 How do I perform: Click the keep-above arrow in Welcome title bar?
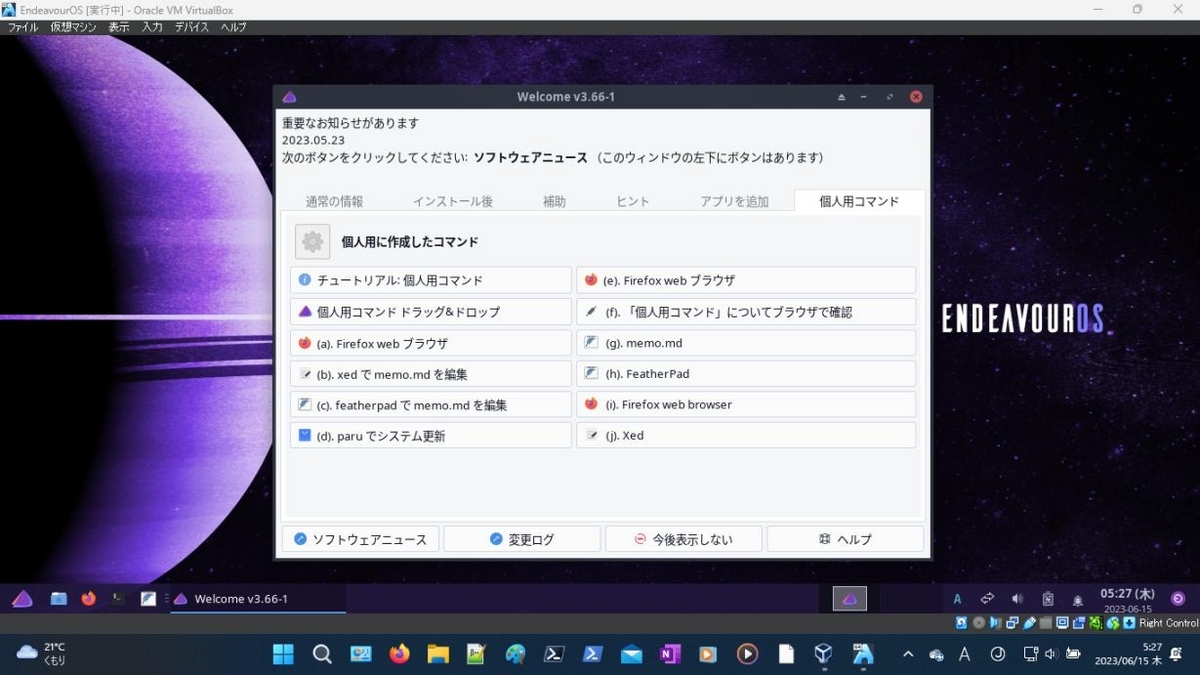841,97
